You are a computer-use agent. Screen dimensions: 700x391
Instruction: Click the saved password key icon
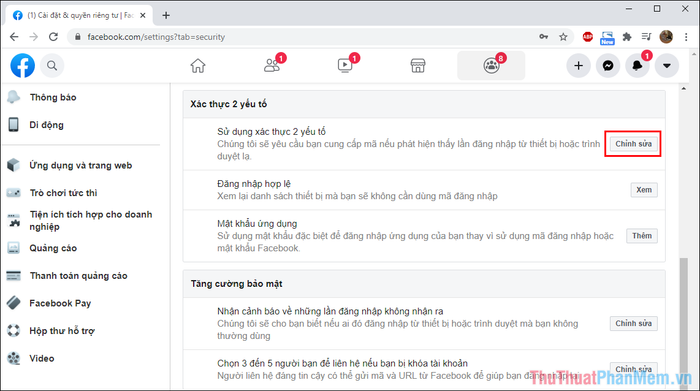[544, 37]
